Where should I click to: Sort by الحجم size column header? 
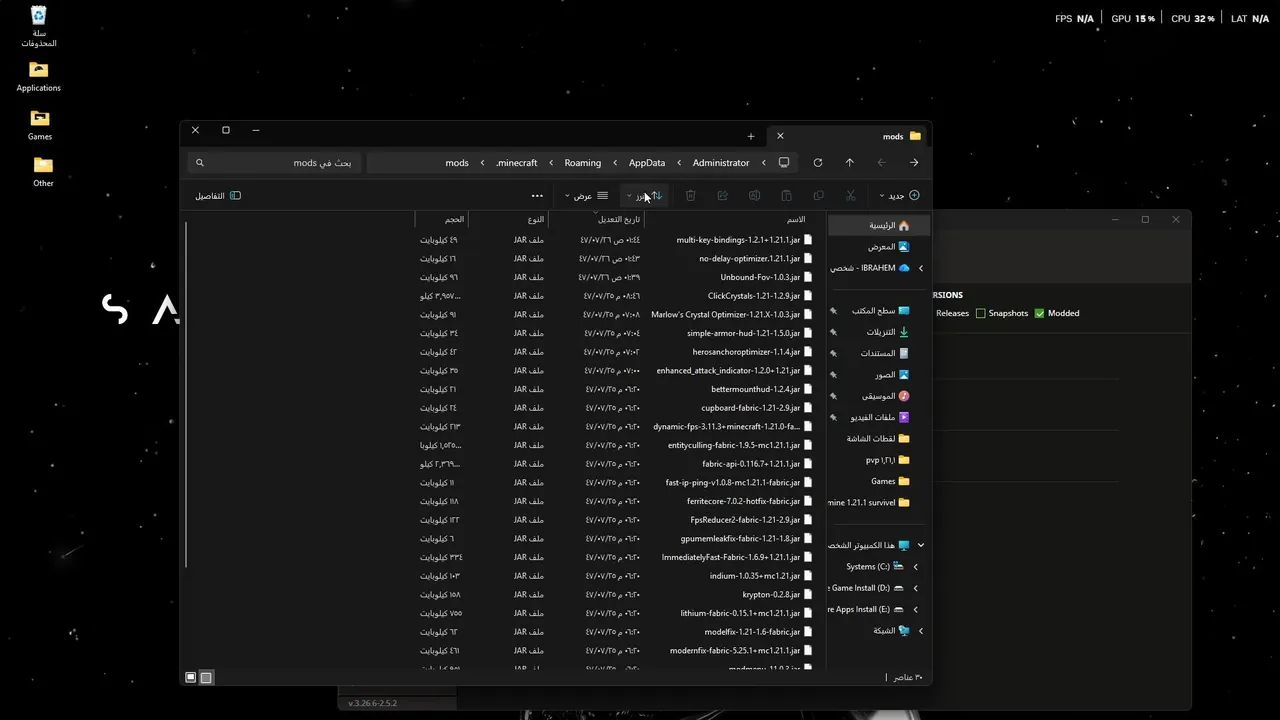[x=454, y=219]
